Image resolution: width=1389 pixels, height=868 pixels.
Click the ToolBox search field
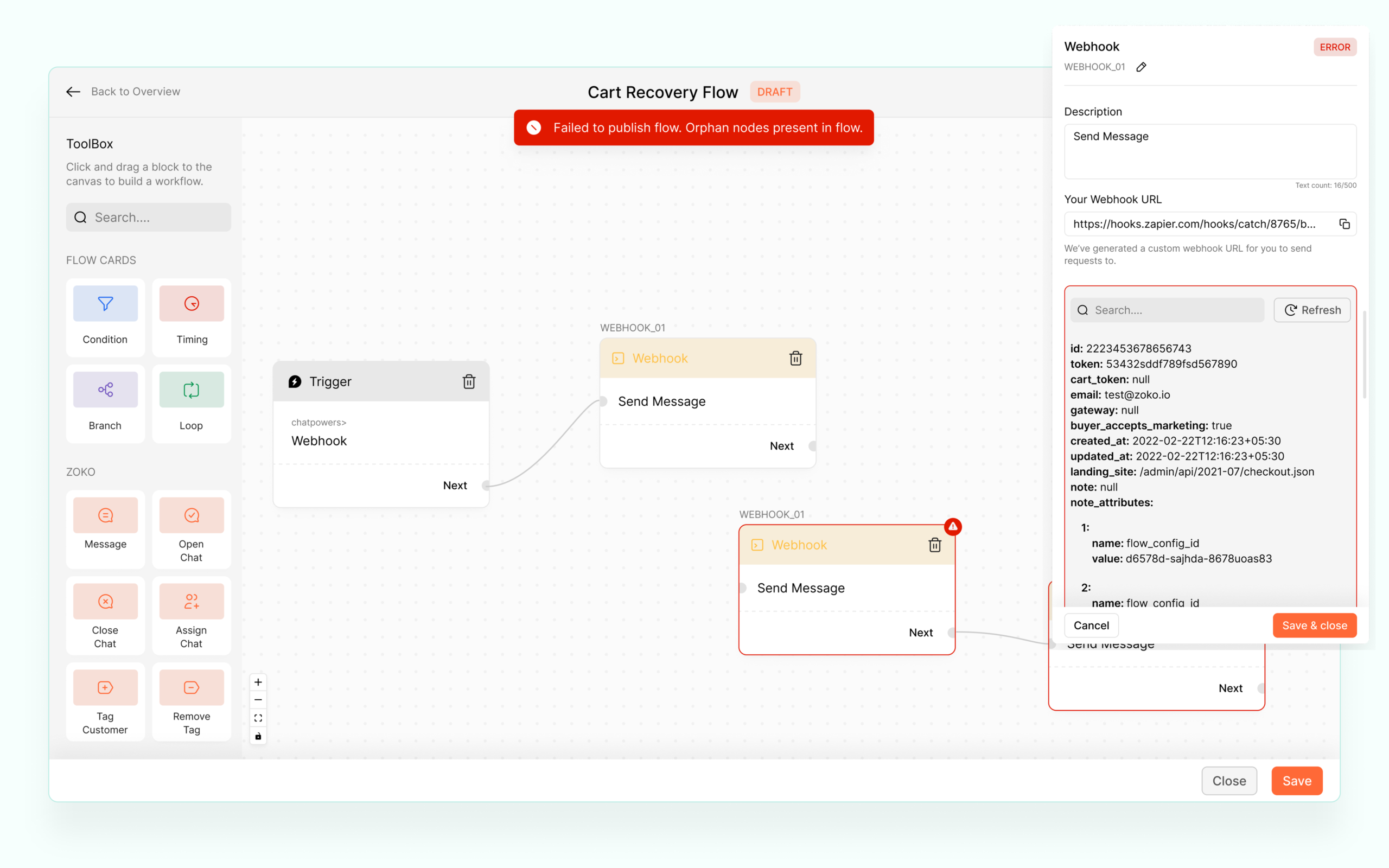click(x=149, y=218)
